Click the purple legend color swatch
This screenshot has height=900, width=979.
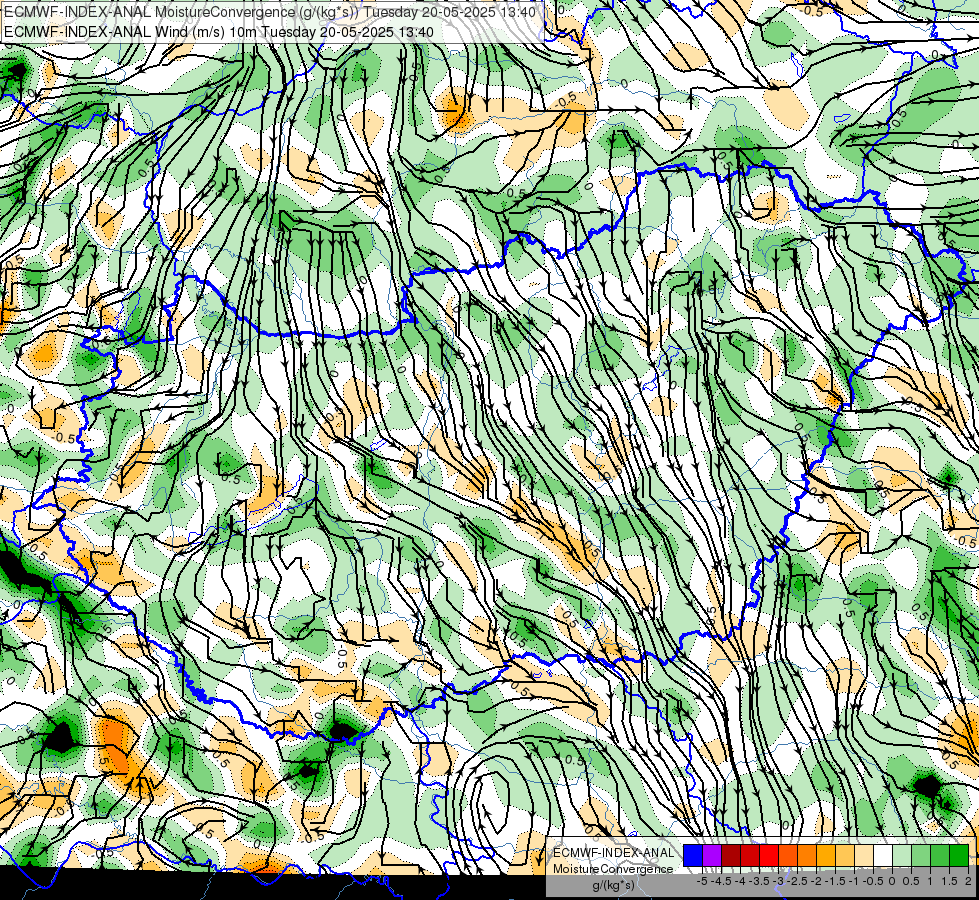click(712, 856)
